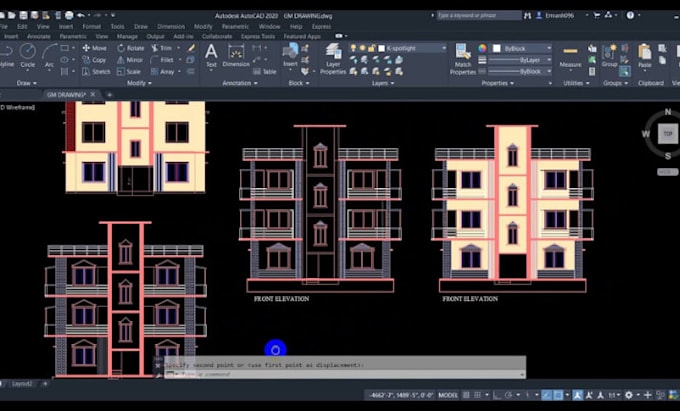Screen dimensions: 680x411
Task: Activate the Trim tool
Action: (162, 48)
